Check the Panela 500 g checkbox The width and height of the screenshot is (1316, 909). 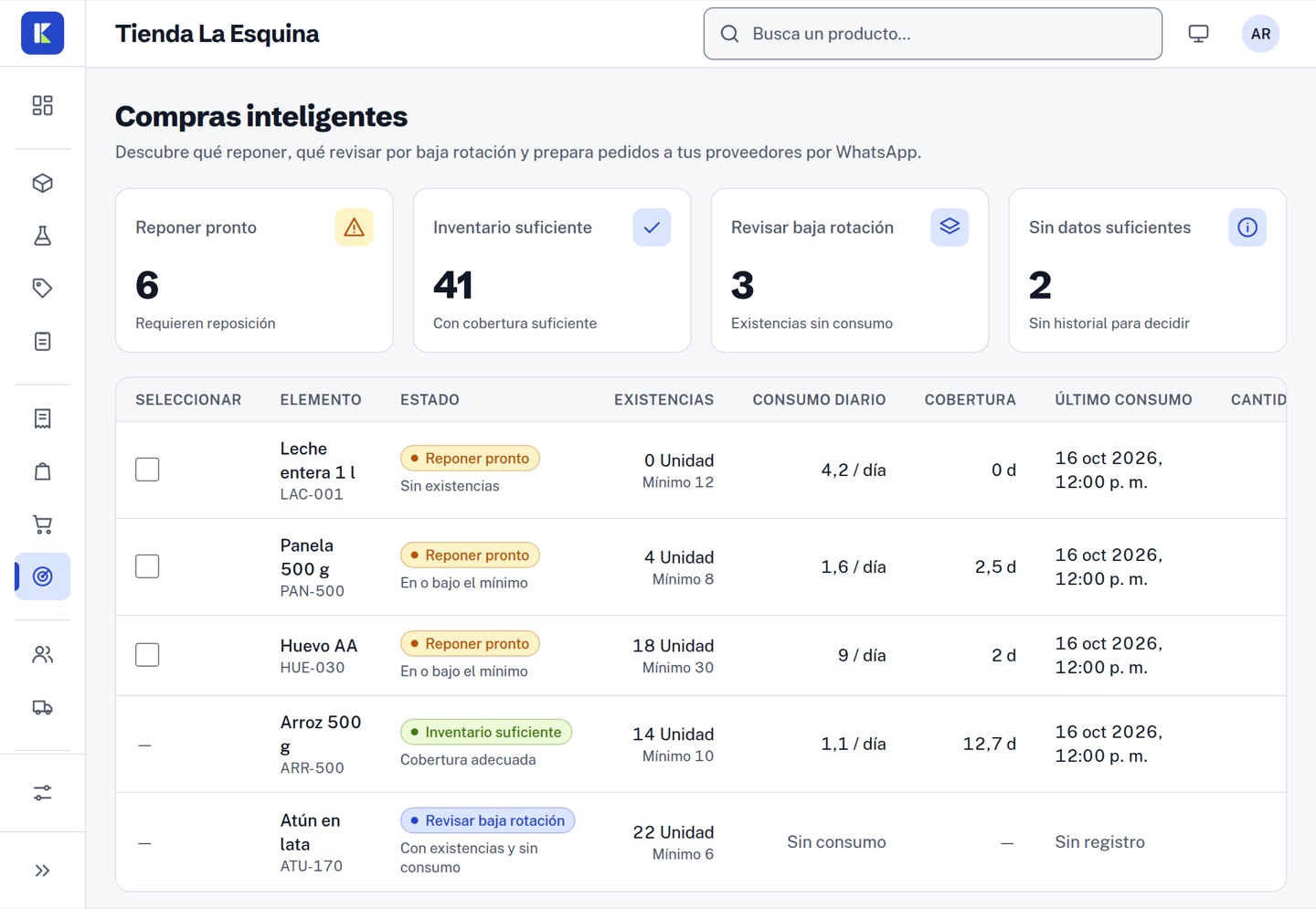147,566
